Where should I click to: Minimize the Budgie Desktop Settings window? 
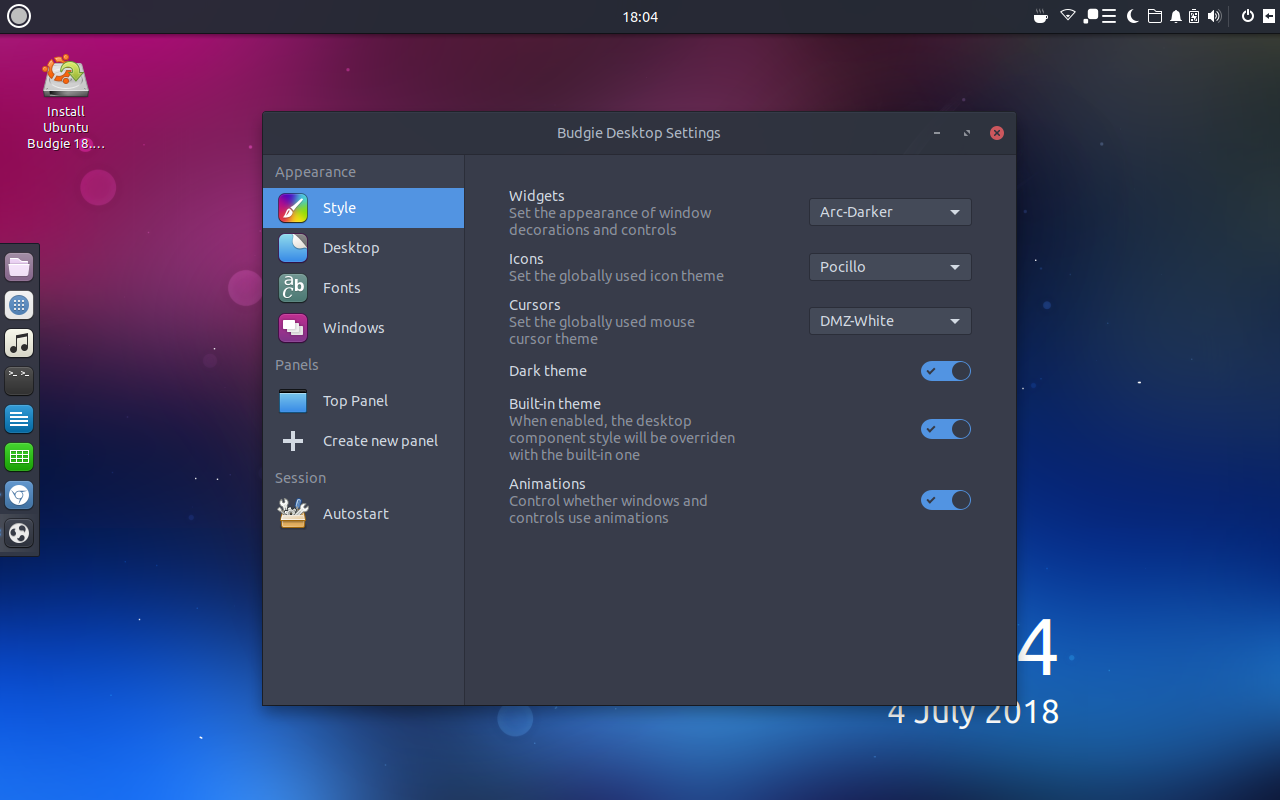[937, 133]
